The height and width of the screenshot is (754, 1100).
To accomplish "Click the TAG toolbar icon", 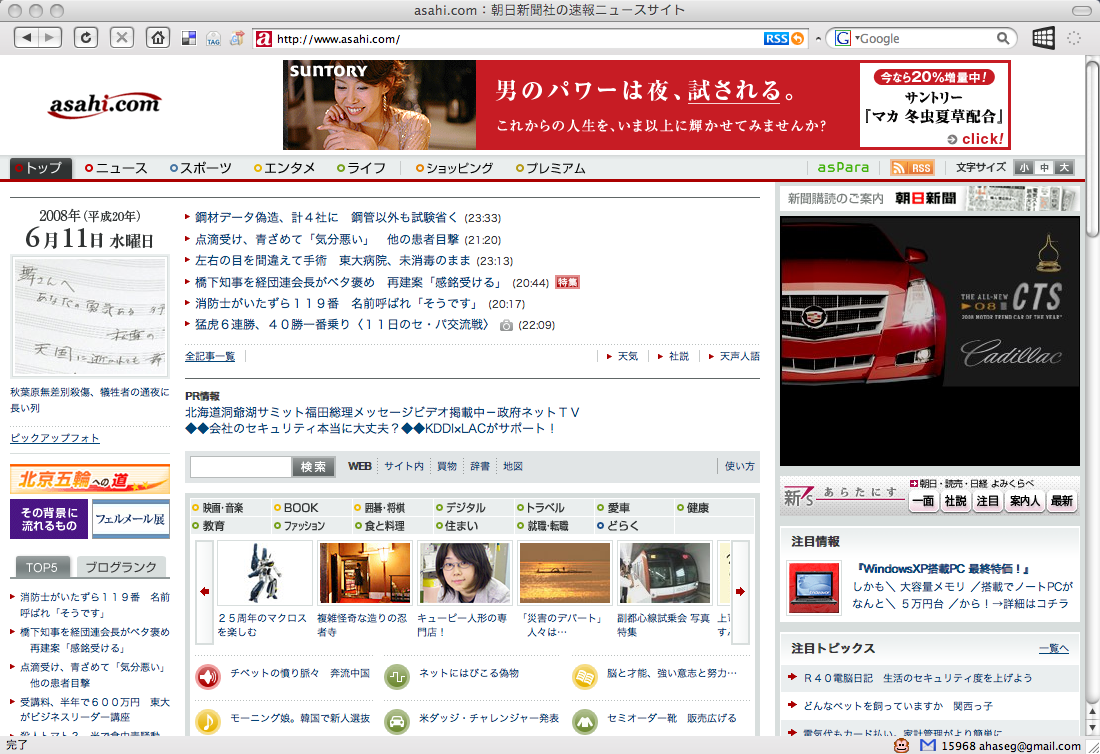I will (213, 39).
